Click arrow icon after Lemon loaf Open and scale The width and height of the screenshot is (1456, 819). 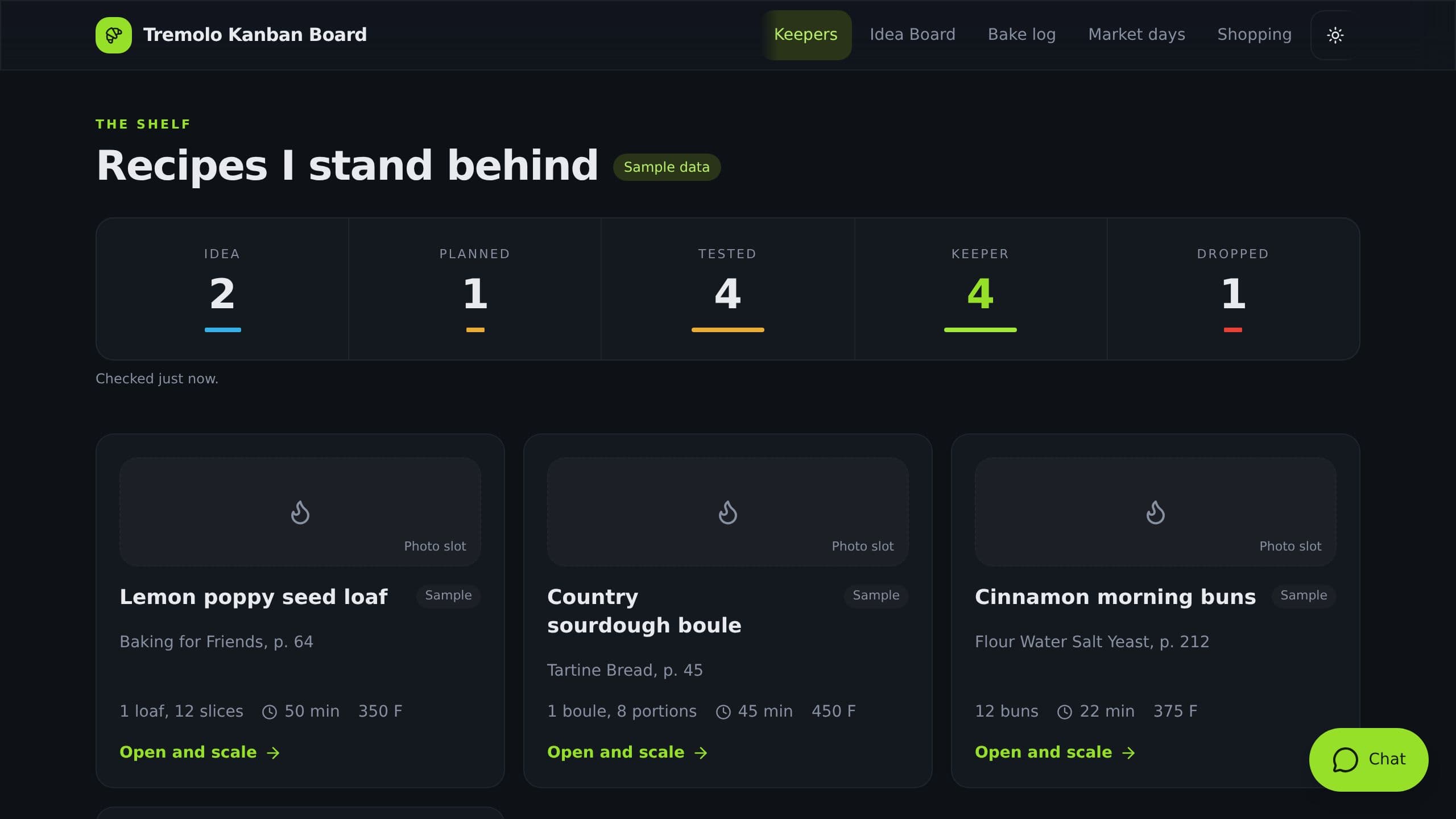[274, 753]
